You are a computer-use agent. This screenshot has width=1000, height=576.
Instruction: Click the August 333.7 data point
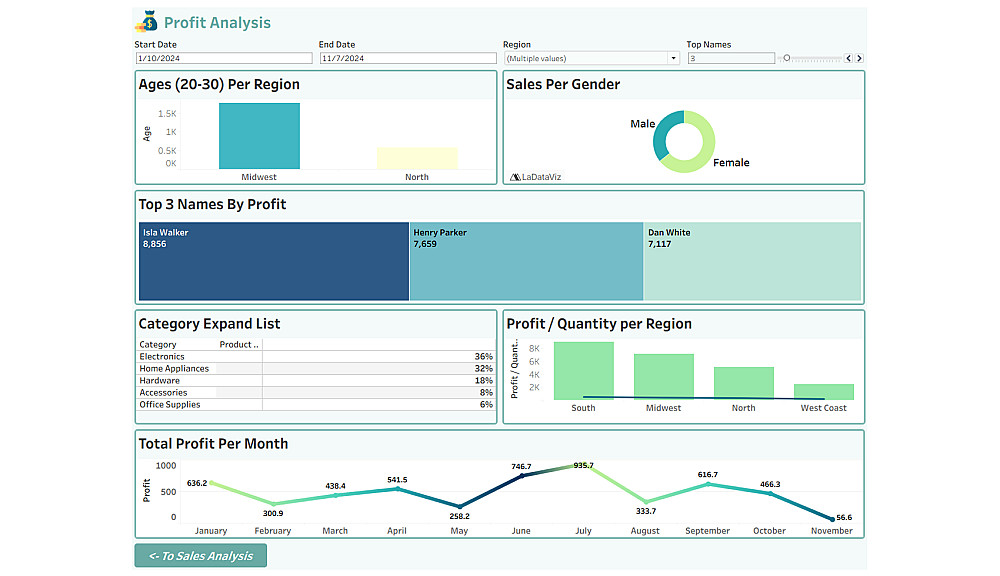click(646, 502)
